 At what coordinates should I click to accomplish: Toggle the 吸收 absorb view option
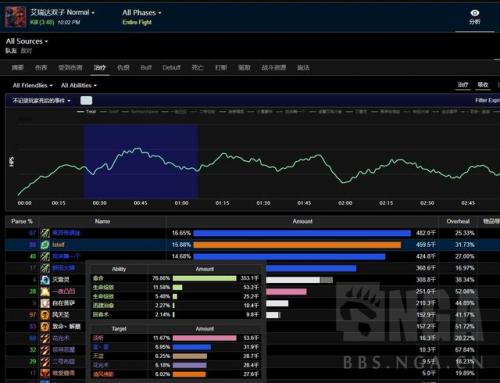point(483,85)
